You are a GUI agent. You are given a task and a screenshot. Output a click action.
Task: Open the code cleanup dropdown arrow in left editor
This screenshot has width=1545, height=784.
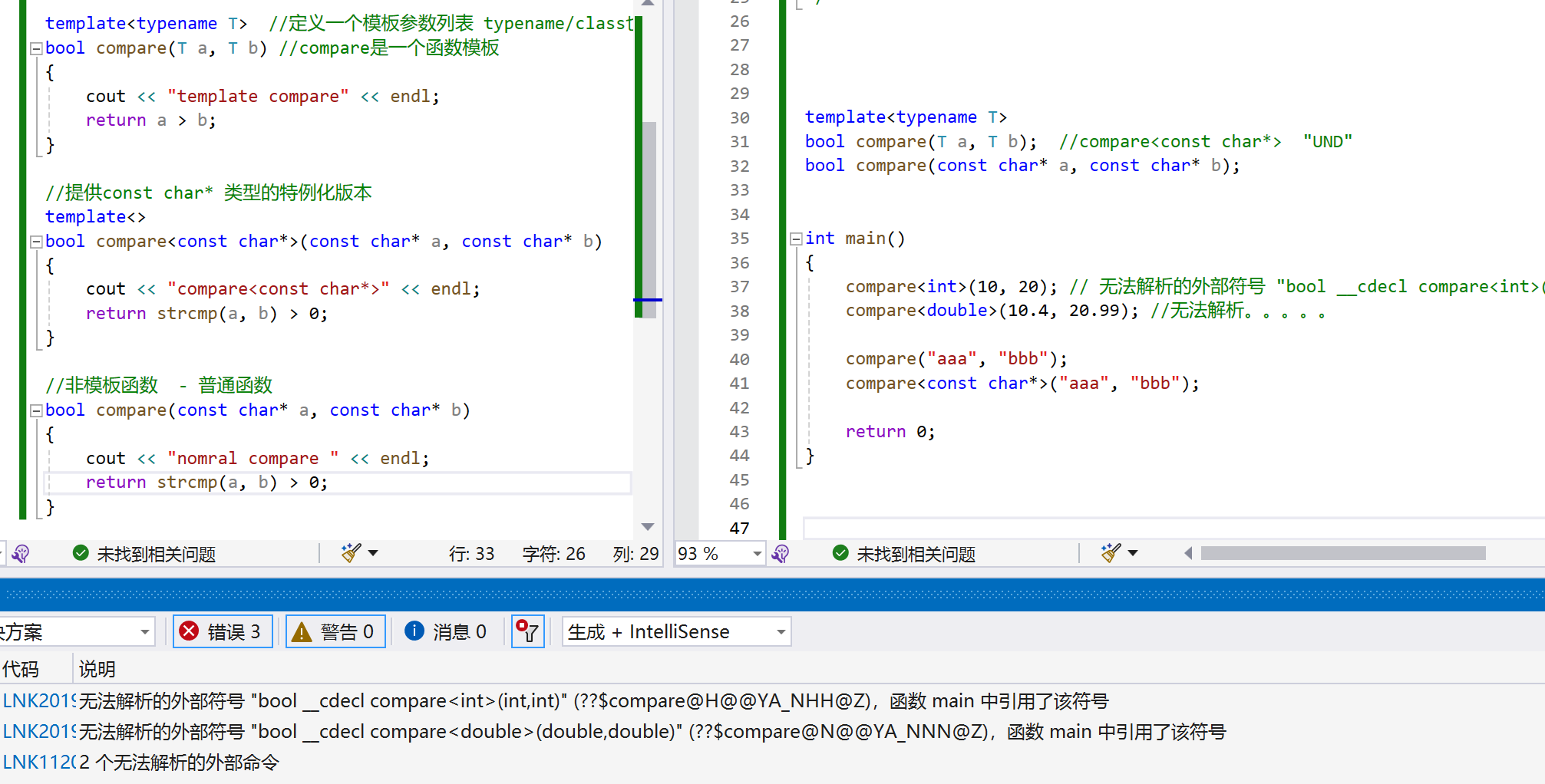coord(373,553)
